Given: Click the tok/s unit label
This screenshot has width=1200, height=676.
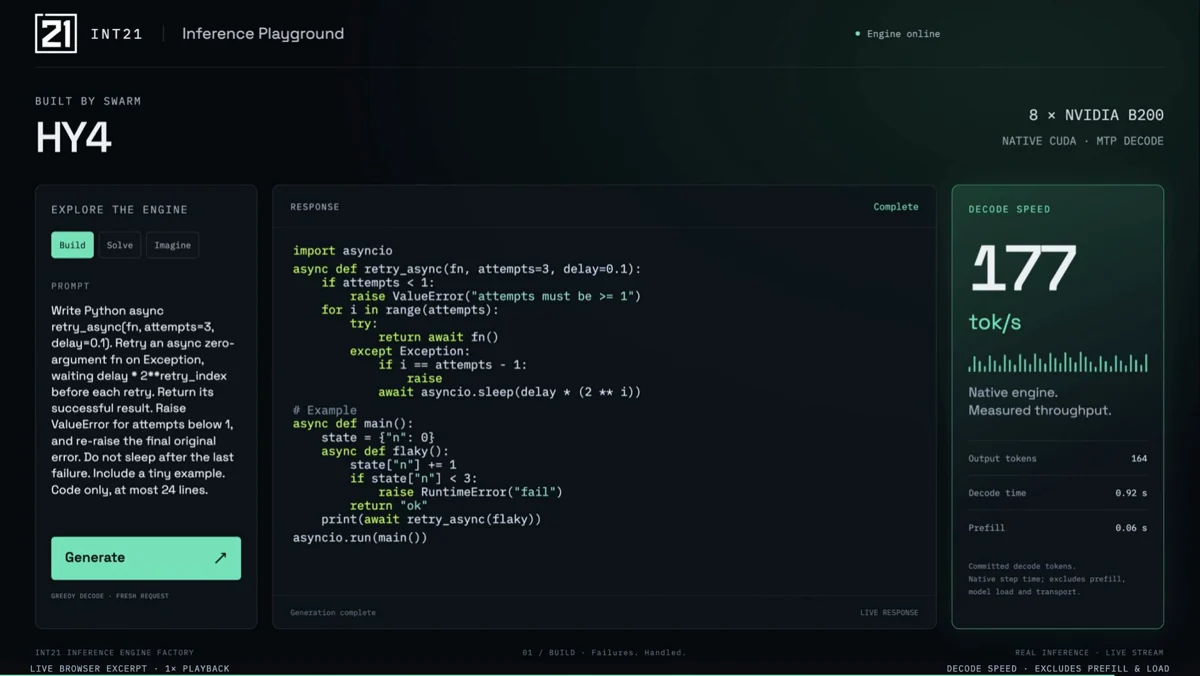Looking at the screenshot, I should click(995, 322).
